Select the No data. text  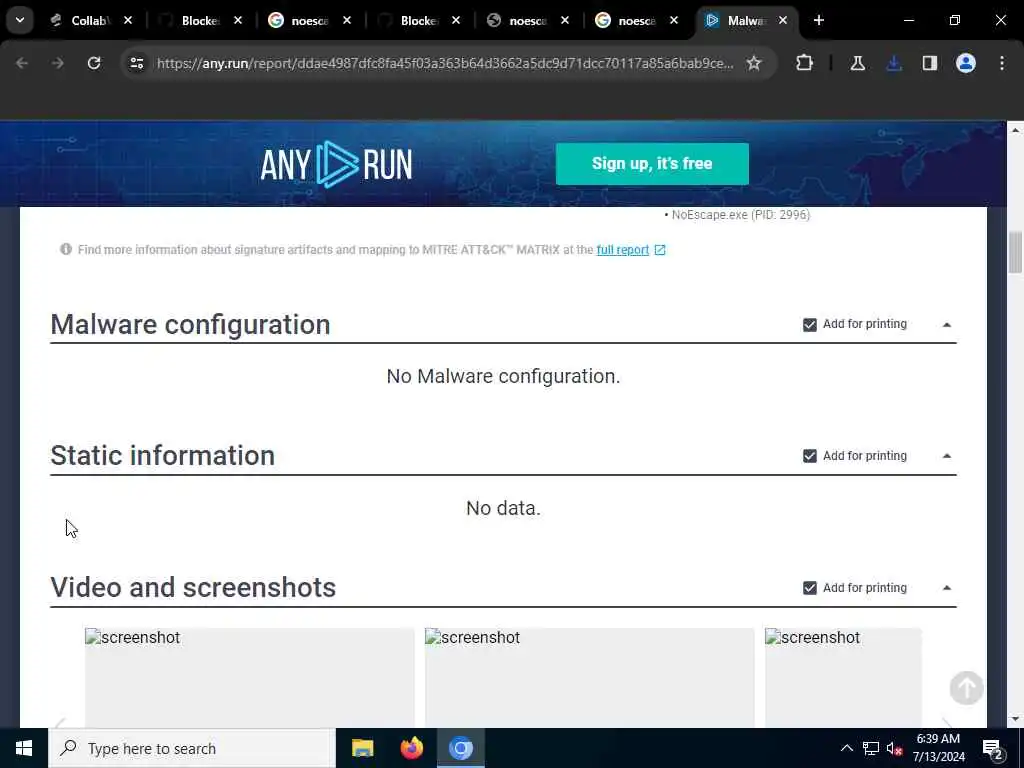coord(504,508)
